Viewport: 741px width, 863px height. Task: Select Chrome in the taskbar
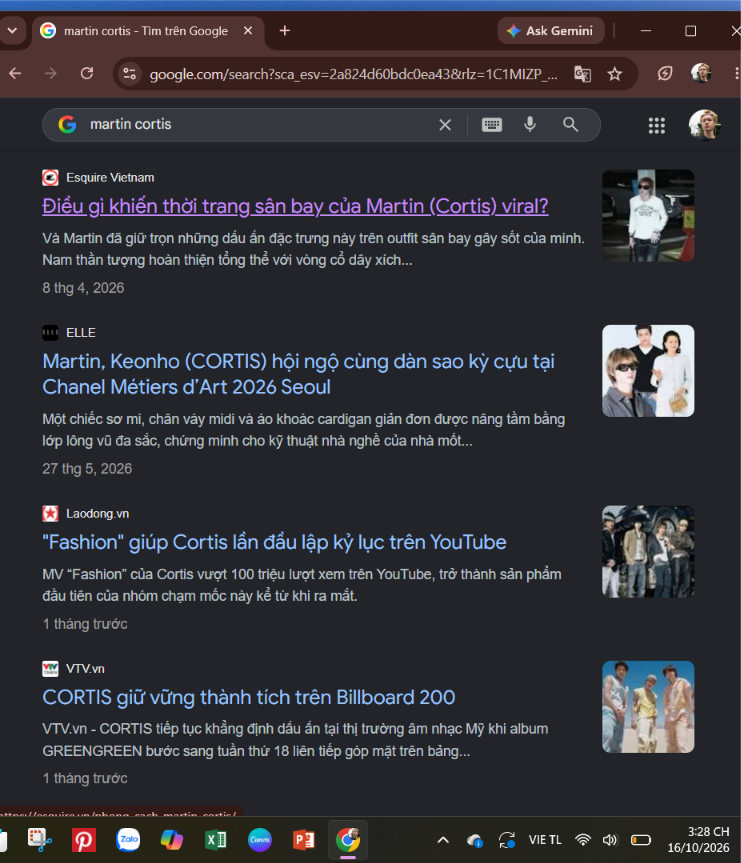tap(348, 840)
